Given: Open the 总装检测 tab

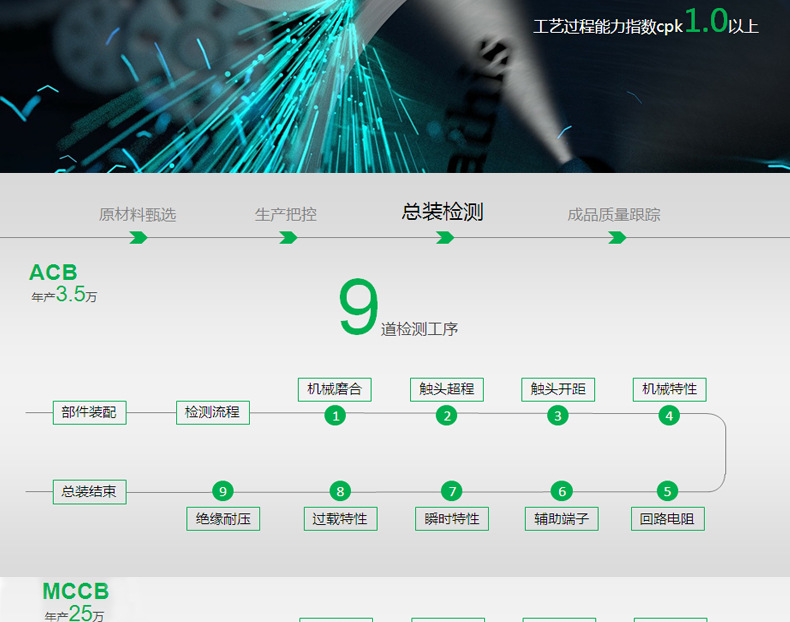Looking at the screenshot, I should coord(442,212).
